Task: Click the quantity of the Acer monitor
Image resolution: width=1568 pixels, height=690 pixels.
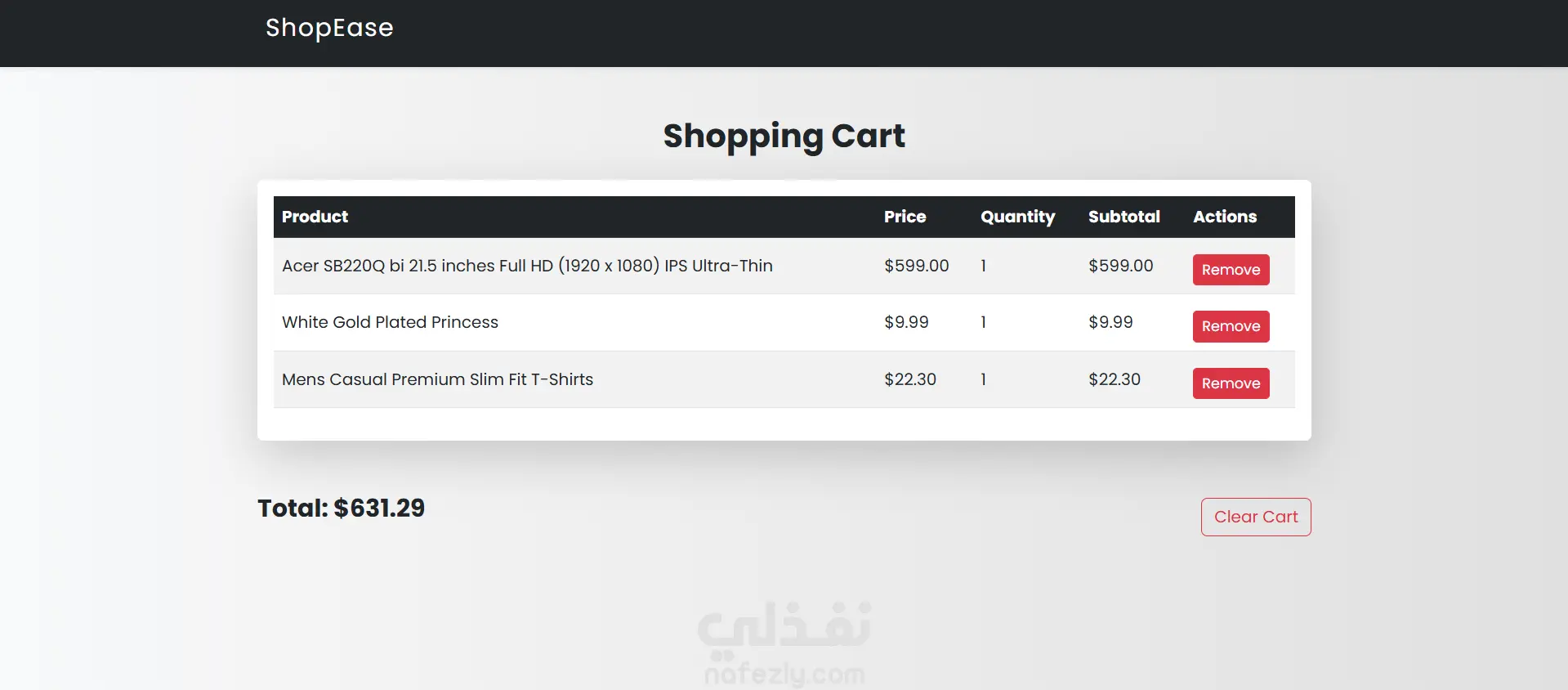Action: (x=984, y=266)
